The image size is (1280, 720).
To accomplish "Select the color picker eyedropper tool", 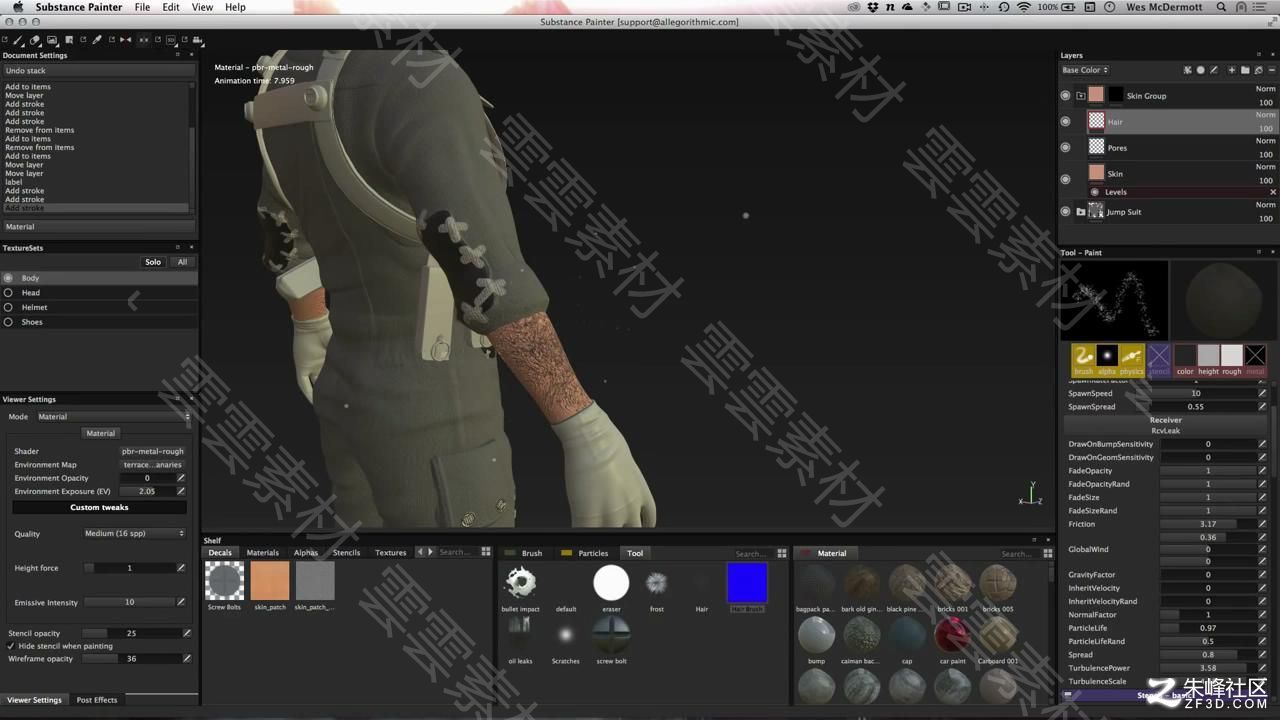I will pyautogui.click(x=97, y=40).
